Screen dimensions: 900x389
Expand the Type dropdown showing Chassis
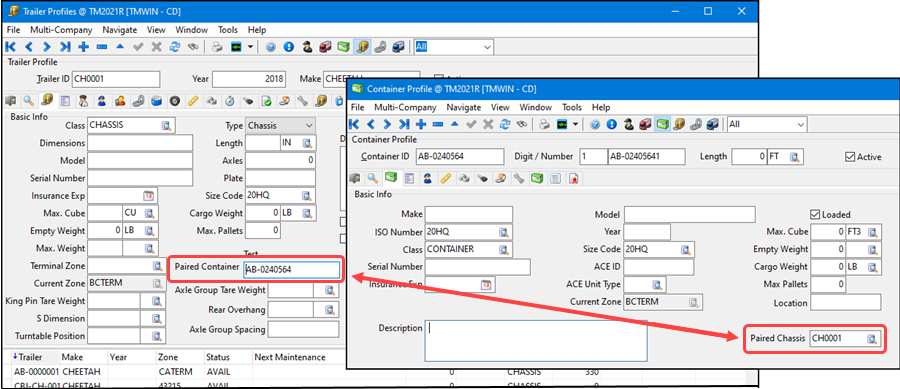pyautogui.click(x=281, y=126)
